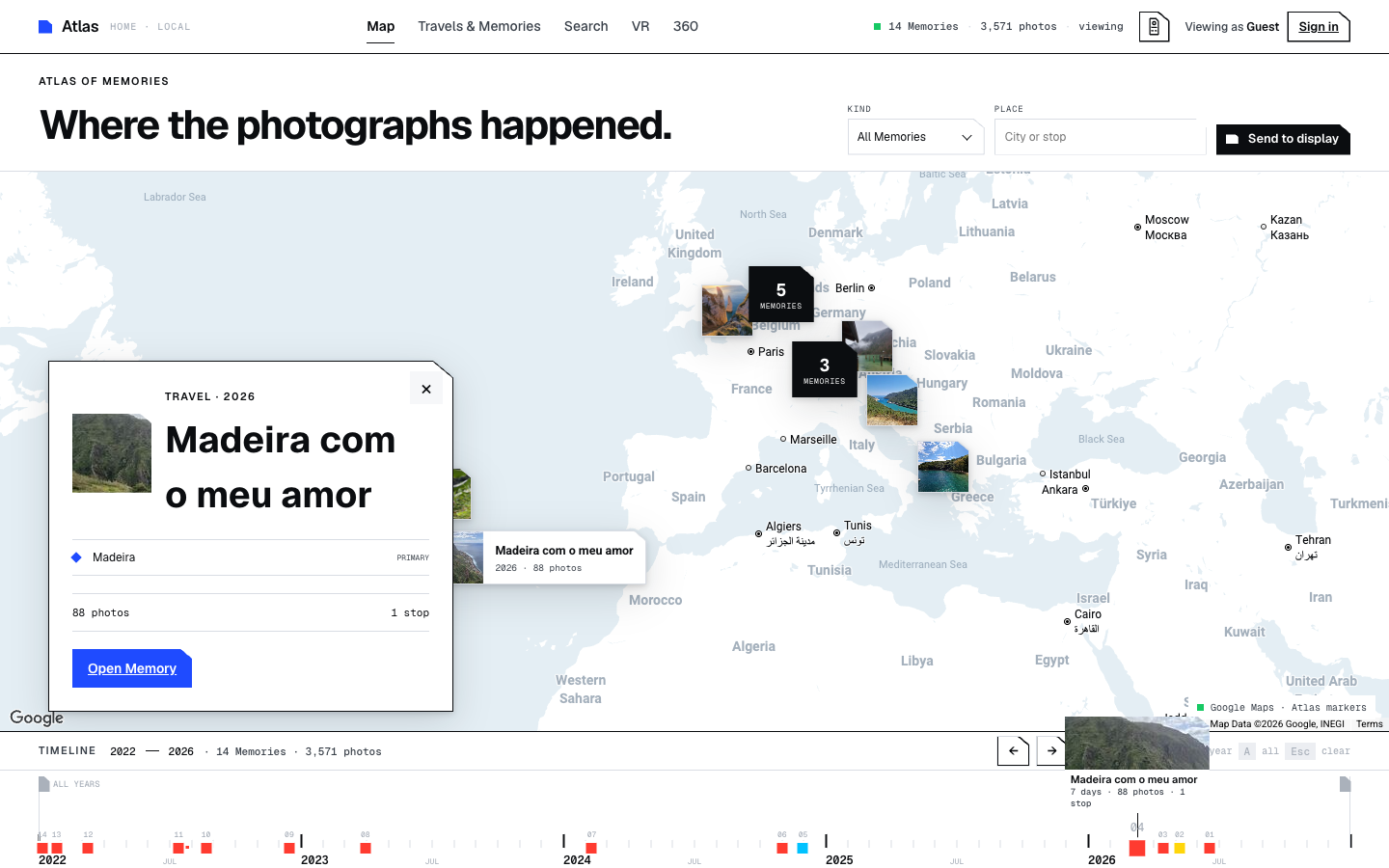Click the Terms link on the map
Image resolution: width=1389 pixels, height=868 pixels.
pyautogui.click(x=1370, y=724)
